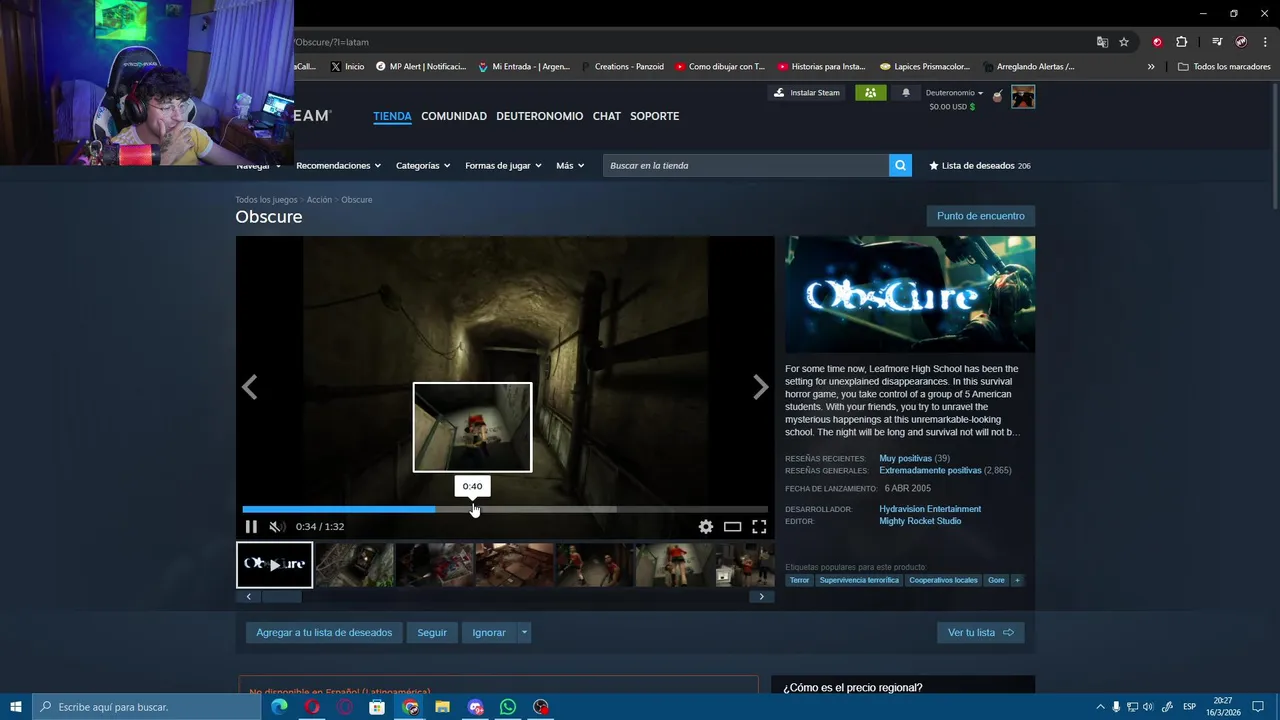Open WhatsApp from the taskbar
Image resolution: width=1280 pixels, height=720 pixels.
click(508, 707)
